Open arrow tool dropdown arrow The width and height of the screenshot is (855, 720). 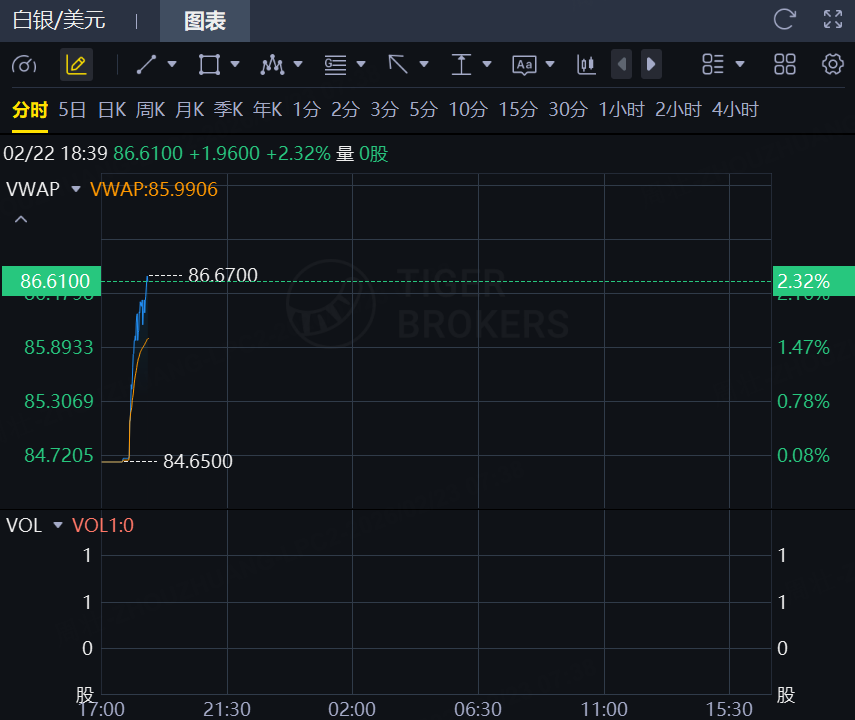point(424,64)
